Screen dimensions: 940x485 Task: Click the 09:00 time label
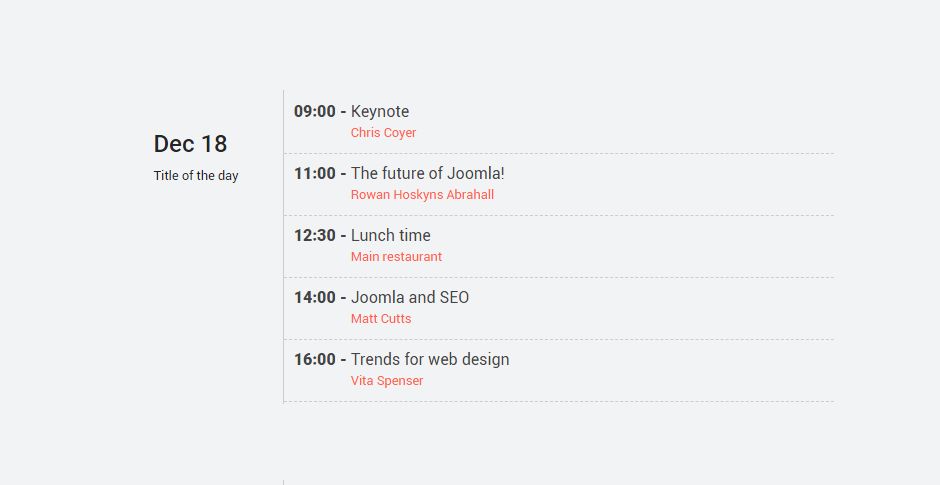(x=315, y=112)
